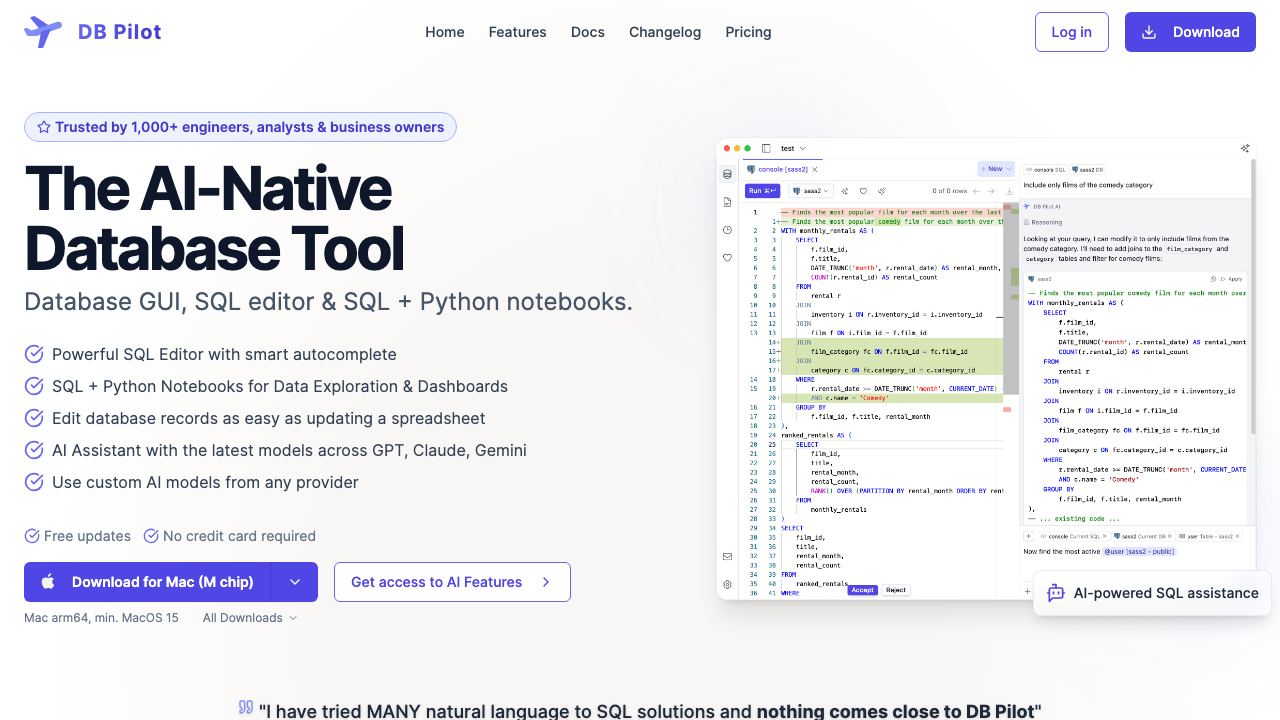The width and height of the screenshot is (1280, 720).
Task: Click the format query icon in the query toolbar
Action: pyautogui.click(x=881, y=191)
